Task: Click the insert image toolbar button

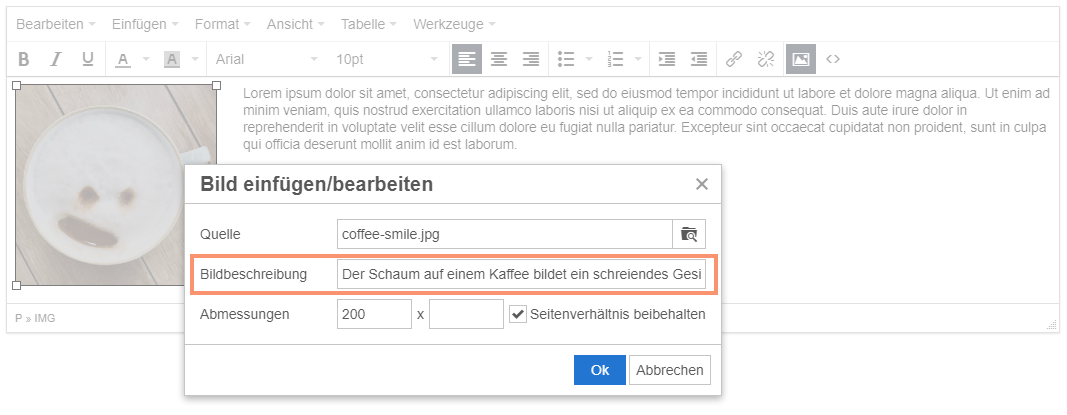Action: tap(801, 59)
